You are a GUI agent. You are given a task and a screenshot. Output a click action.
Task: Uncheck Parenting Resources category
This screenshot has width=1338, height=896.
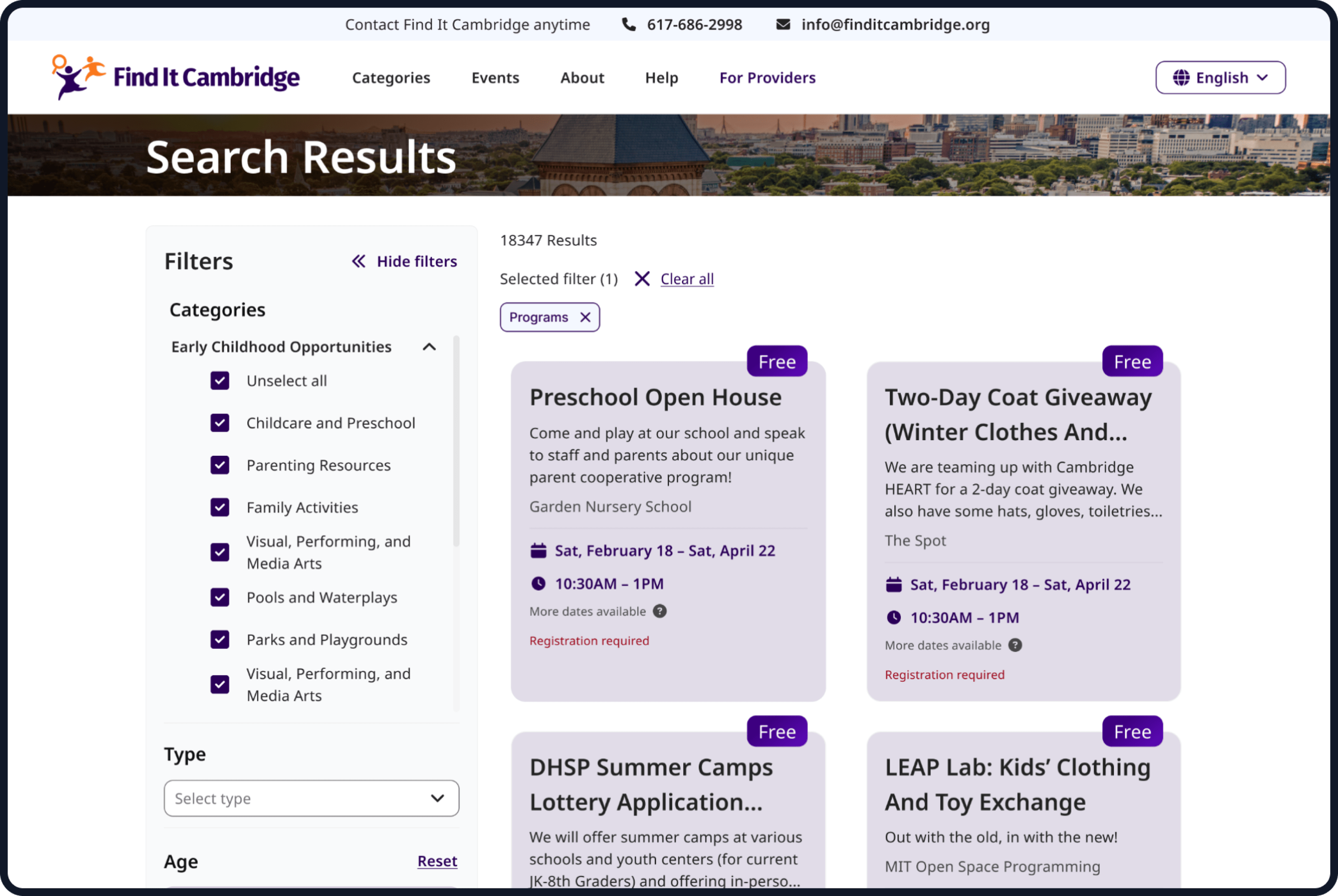pos(220,465)
